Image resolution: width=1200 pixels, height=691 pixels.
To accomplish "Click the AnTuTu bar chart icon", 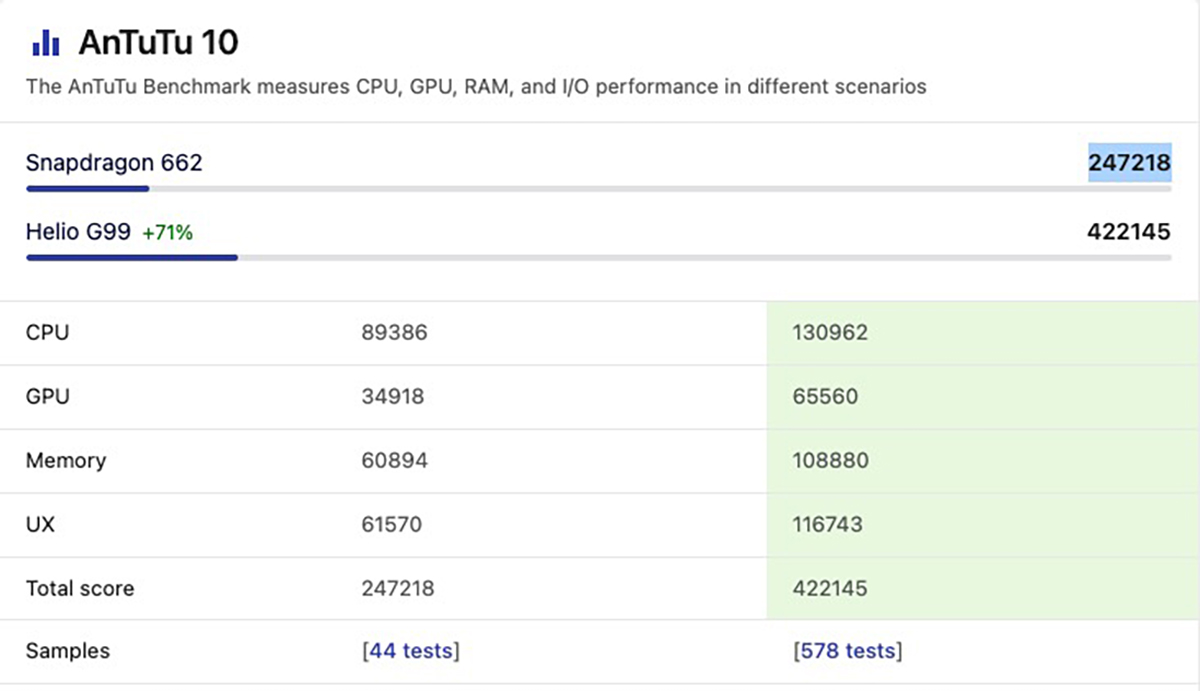I will tap(46, 43).
